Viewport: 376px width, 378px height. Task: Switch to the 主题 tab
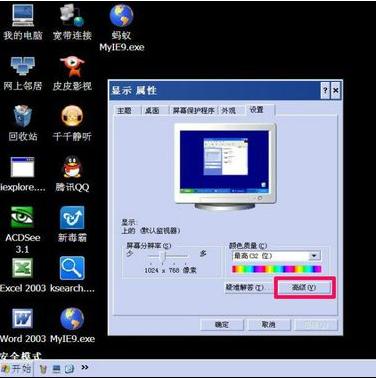pos(124,110)
